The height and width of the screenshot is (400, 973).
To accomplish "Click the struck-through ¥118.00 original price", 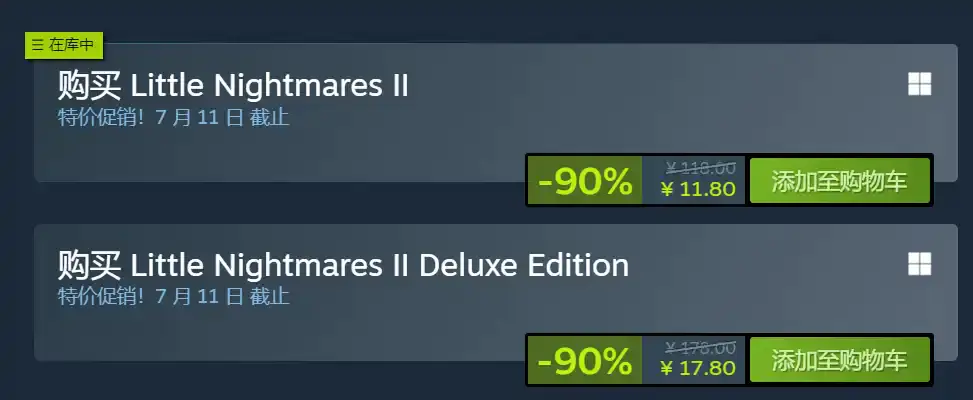I will coord(701,167).
